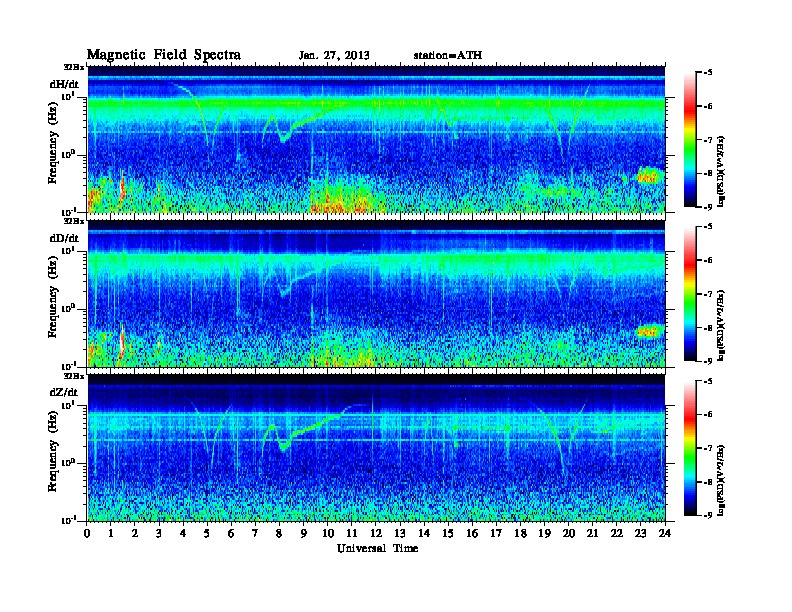Click the "0" tick on the Universal Time axis
This screenshot has width=792, height=612.
pos(87,533)
